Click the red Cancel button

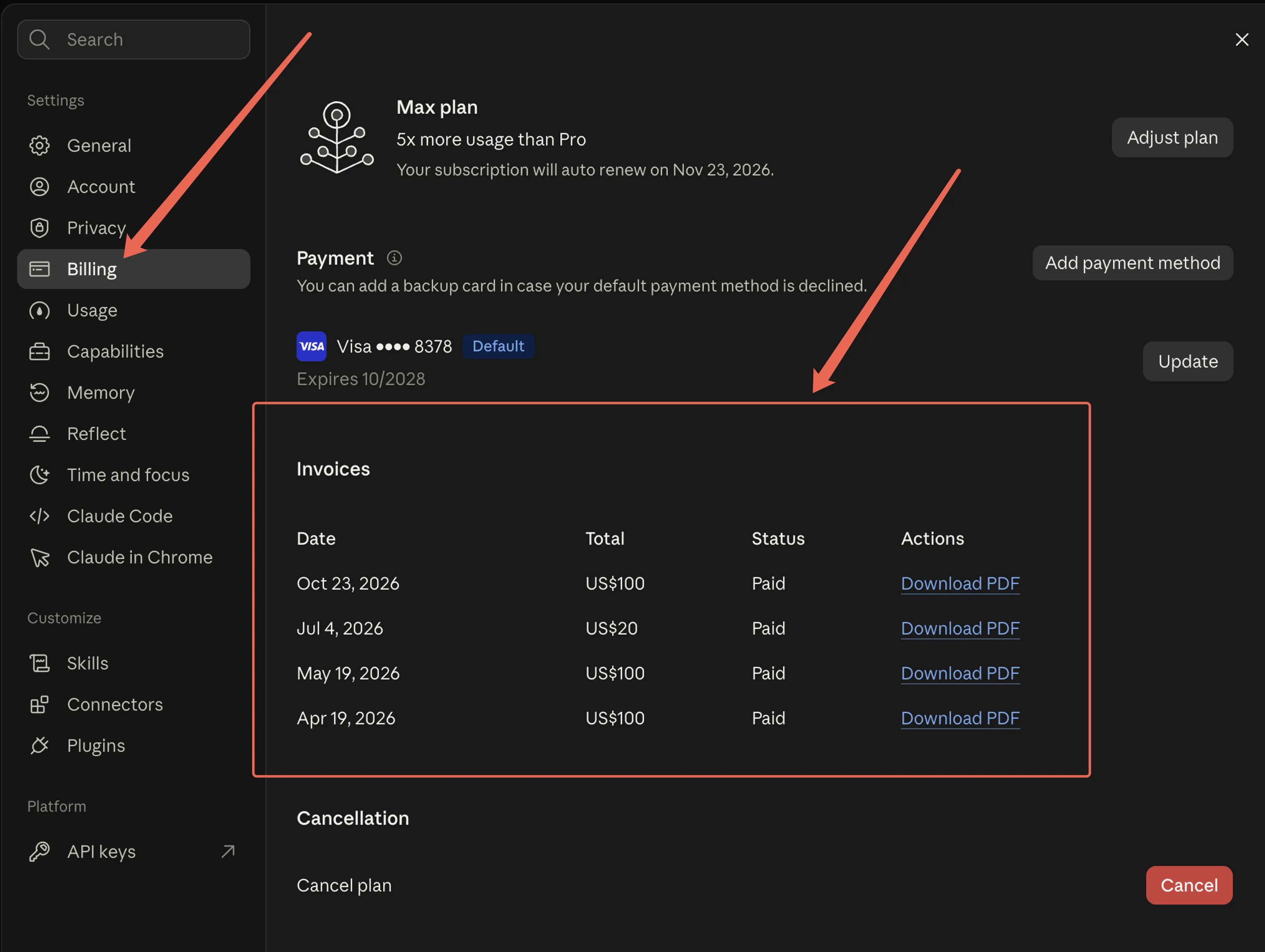(1189, 885)
